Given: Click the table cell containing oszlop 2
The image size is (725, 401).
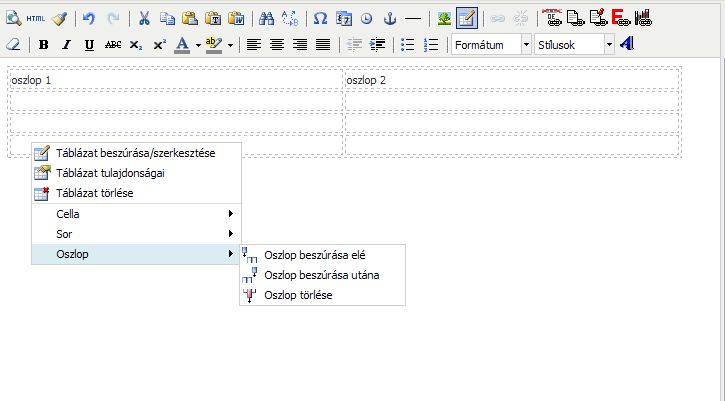Looking at the screenshot, I should (511, 80).
